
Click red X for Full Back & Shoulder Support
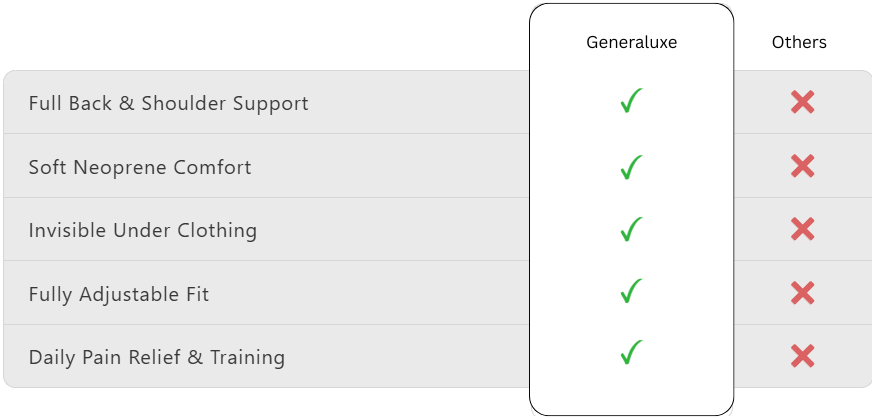(x=802, y=102)
